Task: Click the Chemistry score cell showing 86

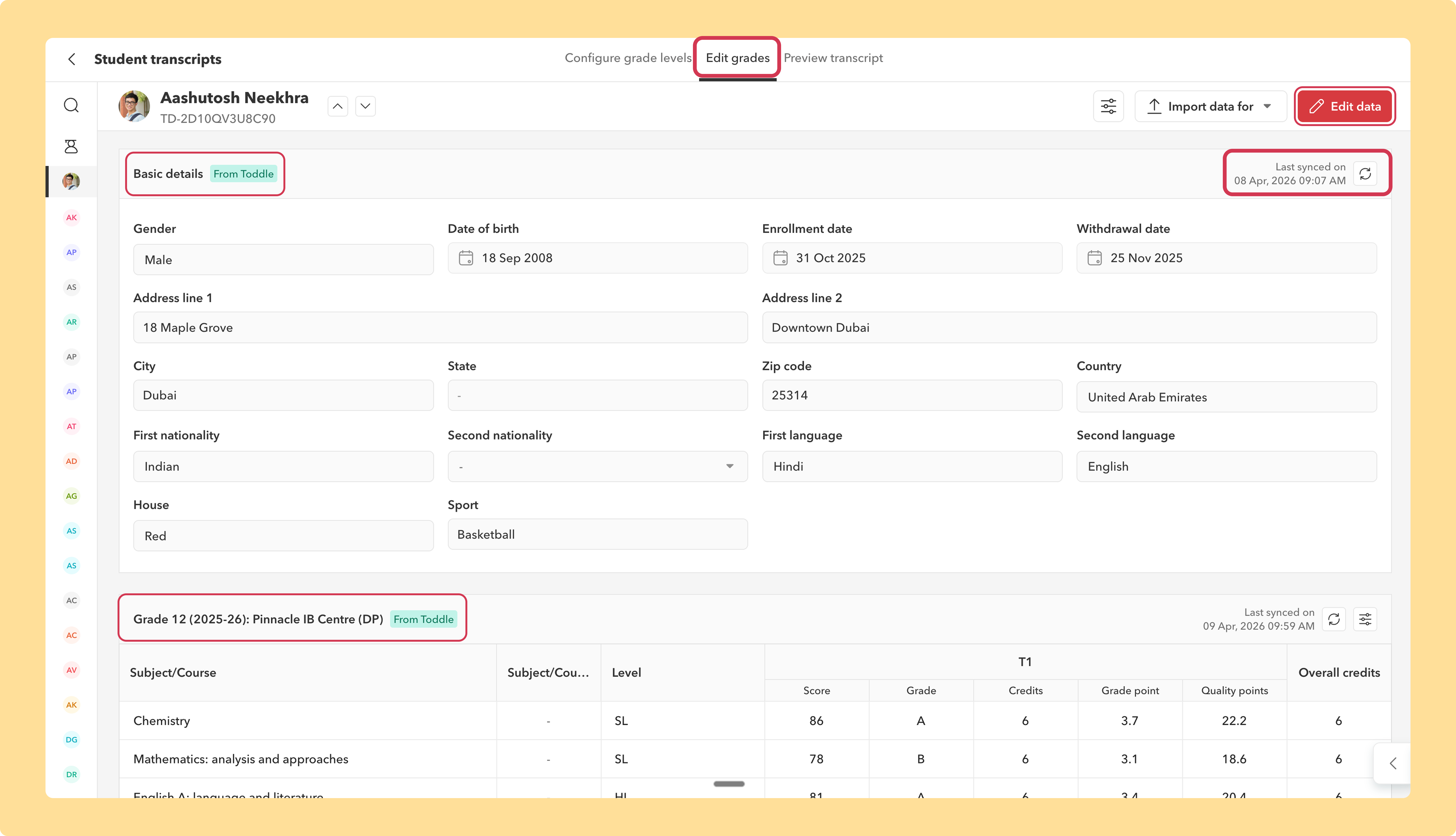Action: 816,721
